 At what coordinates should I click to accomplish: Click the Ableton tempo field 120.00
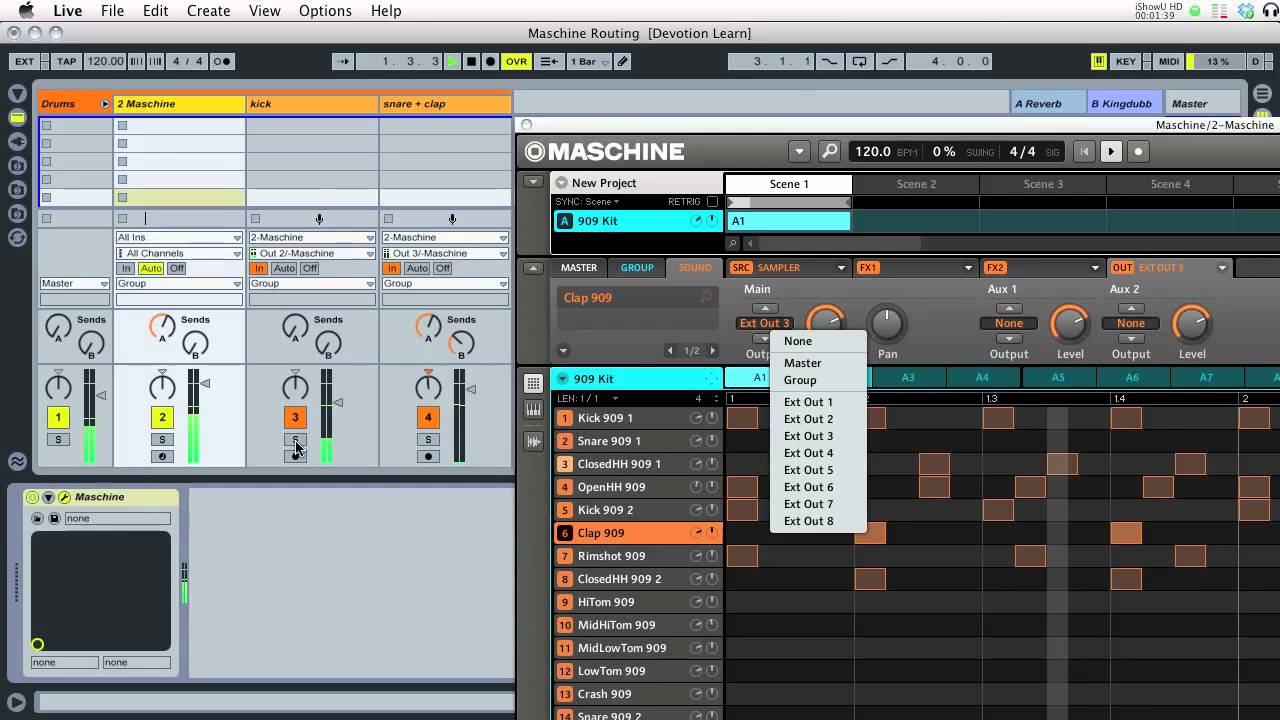105,62
